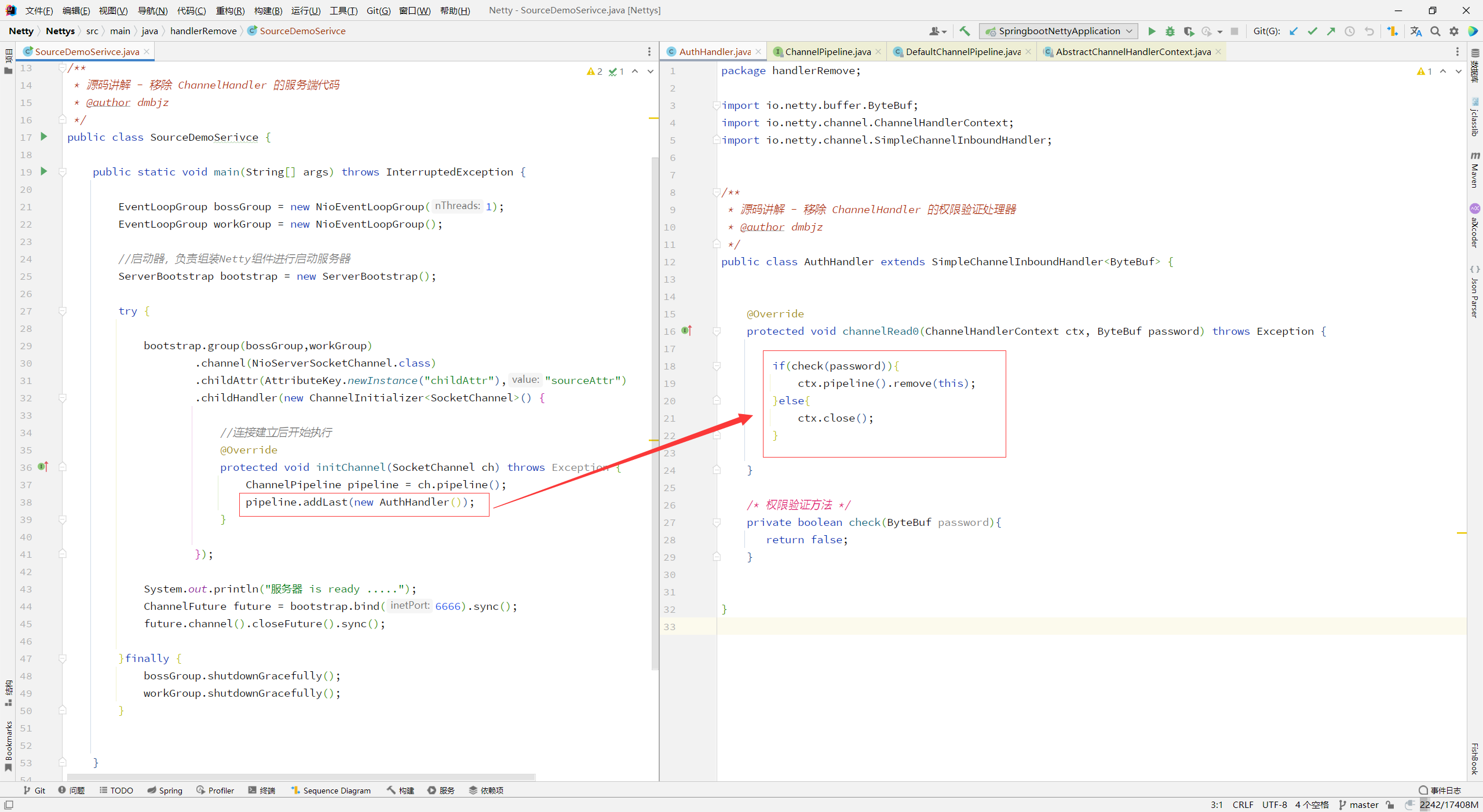Open the Profiler tool window
The image size is (1483, 812).
215,791
